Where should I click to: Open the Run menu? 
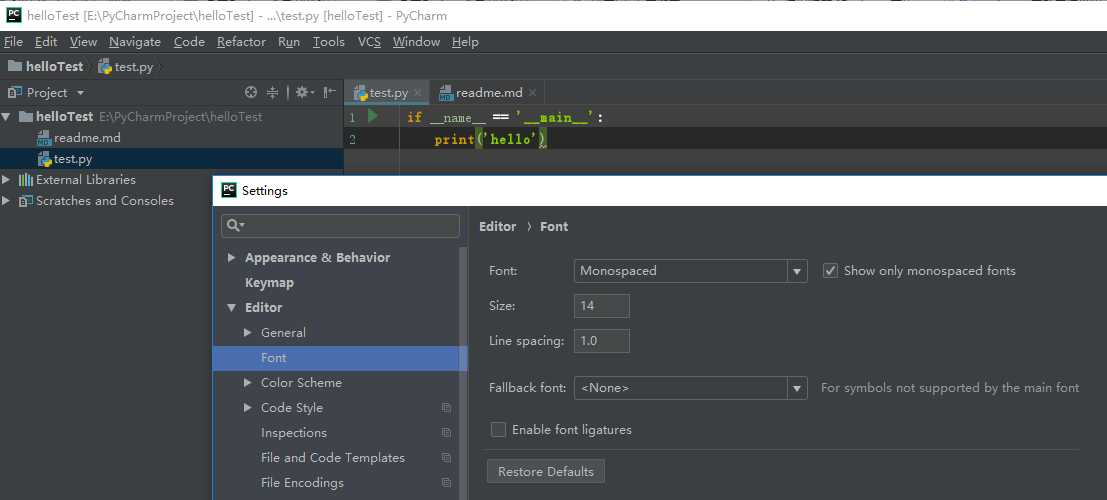pyautogui.click(x=289, y=42)
